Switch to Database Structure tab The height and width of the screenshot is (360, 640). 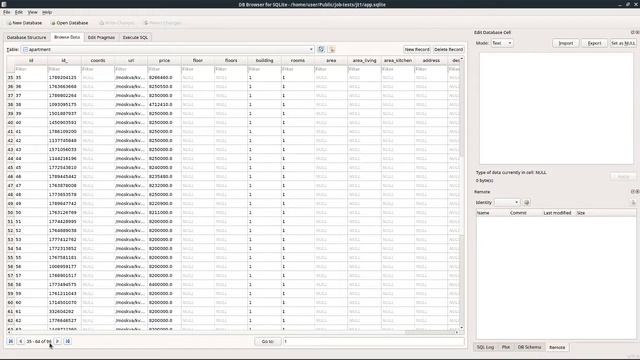[x=27, y=37]
